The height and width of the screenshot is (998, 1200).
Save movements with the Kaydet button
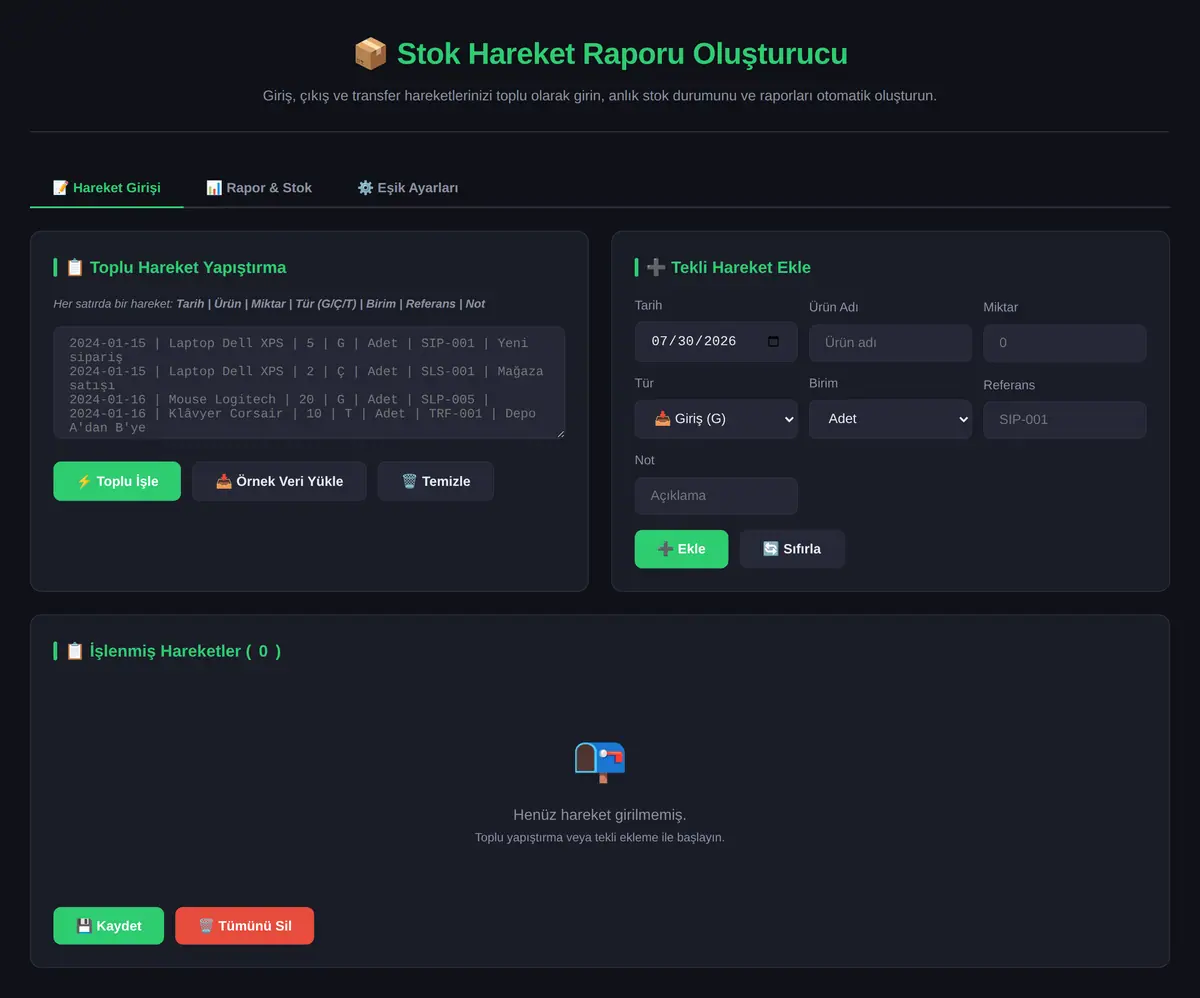108,926
